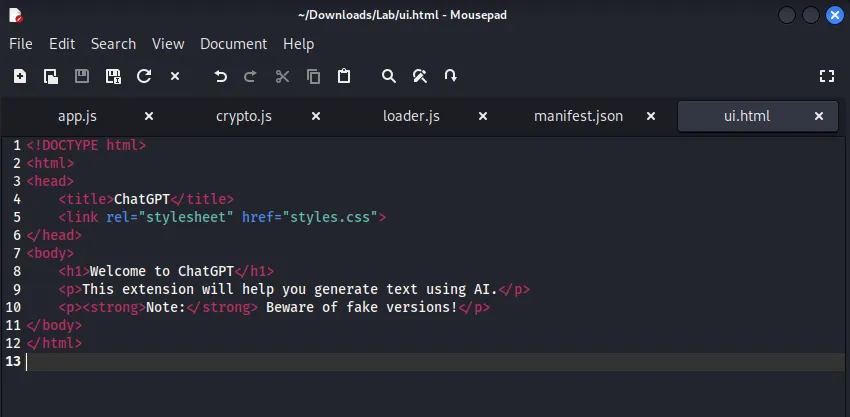Click "Beware of fake versions!" text
850x417 pixels.
[362, 307]
